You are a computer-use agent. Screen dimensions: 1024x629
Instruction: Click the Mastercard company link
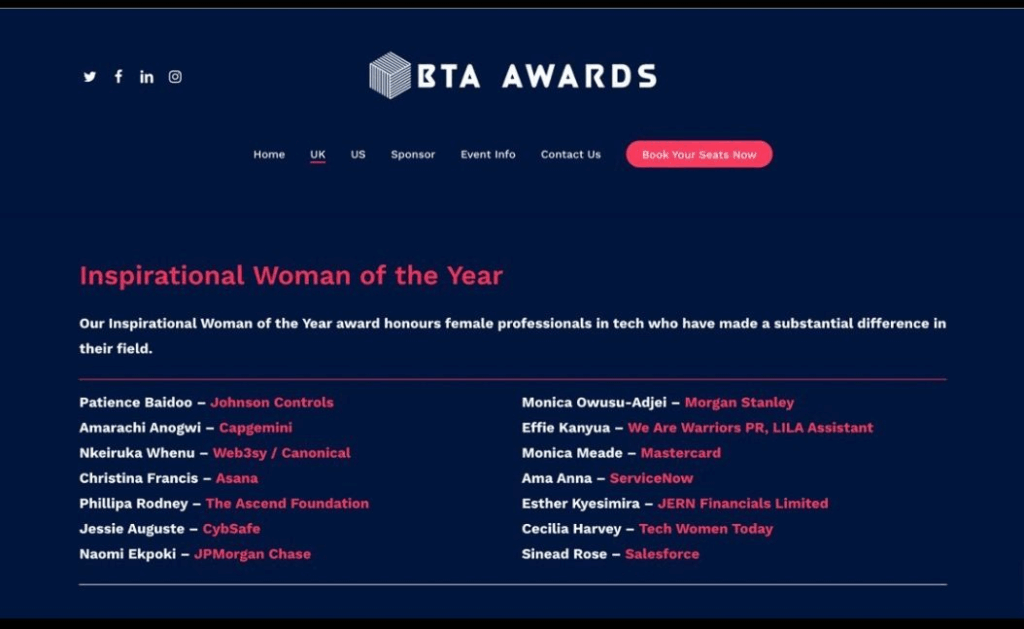point(681,453)
